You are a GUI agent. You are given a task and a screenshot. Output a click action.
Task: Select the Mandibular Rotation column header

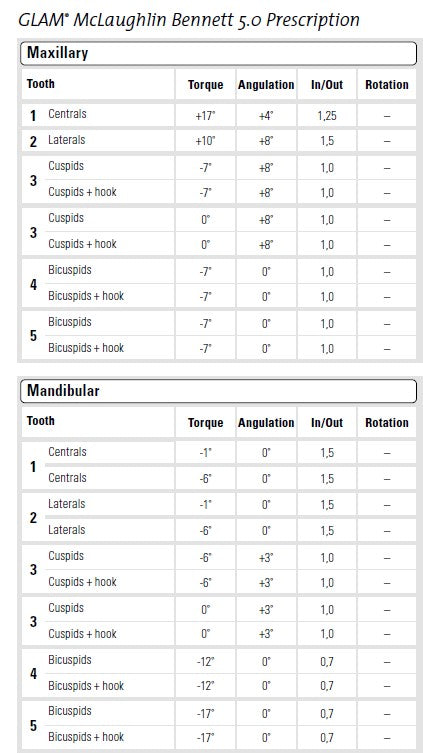tap(387, 423)
